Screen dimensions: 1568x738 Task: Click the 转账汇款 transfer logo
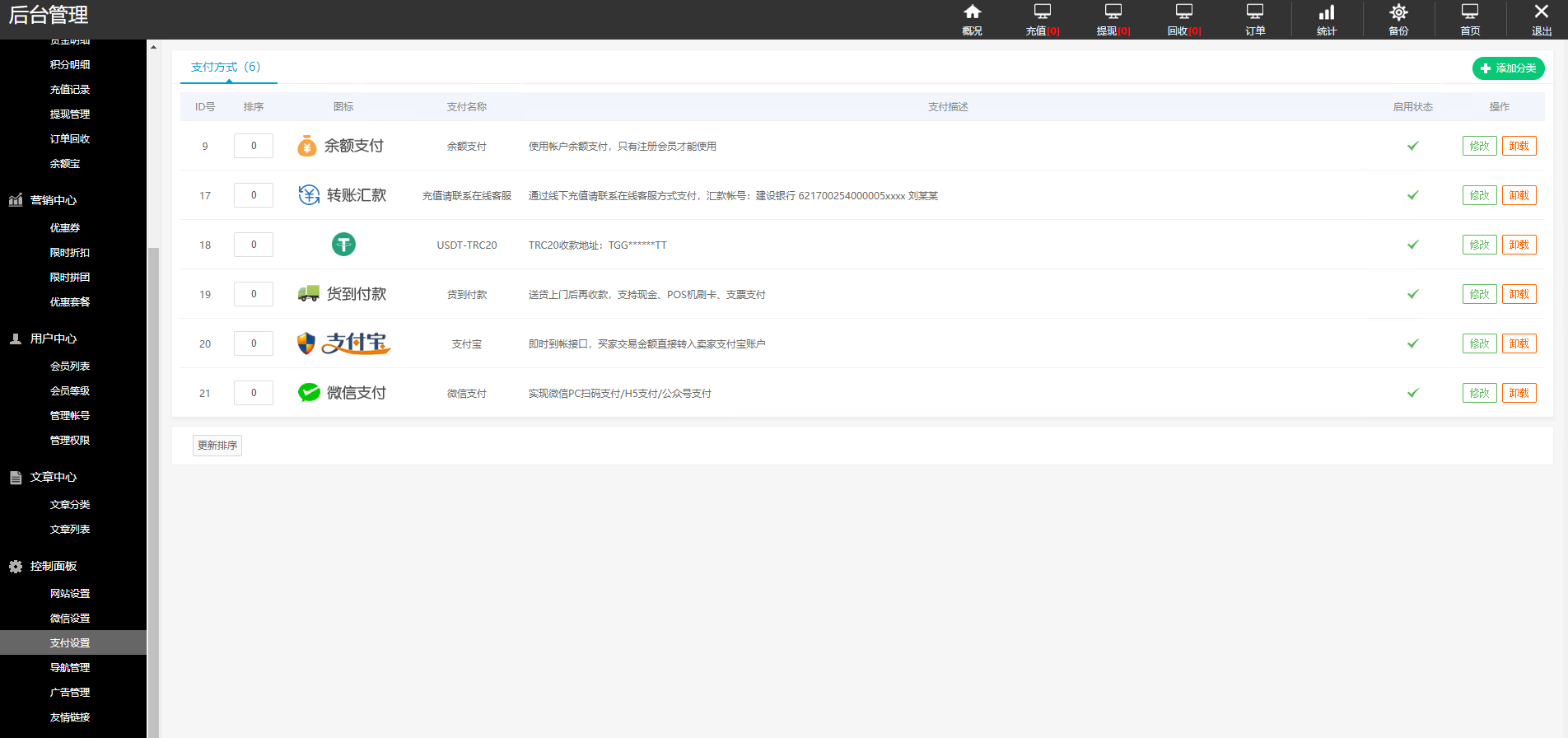coord(342,195)
